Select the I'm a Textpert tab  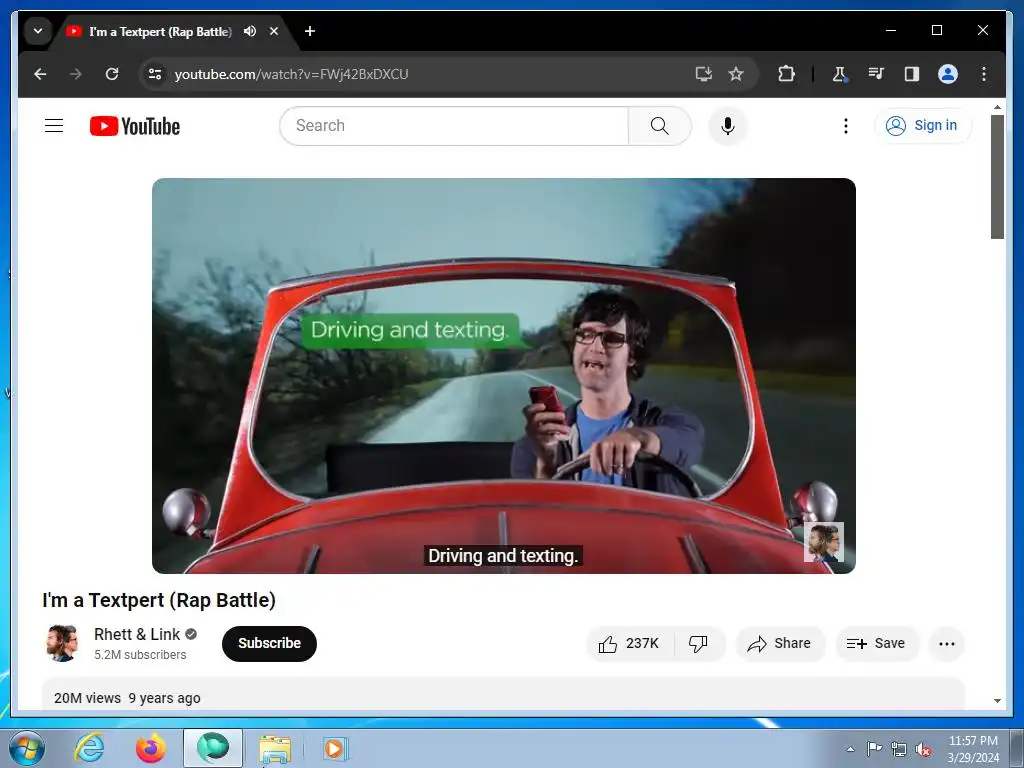[160, 31]
